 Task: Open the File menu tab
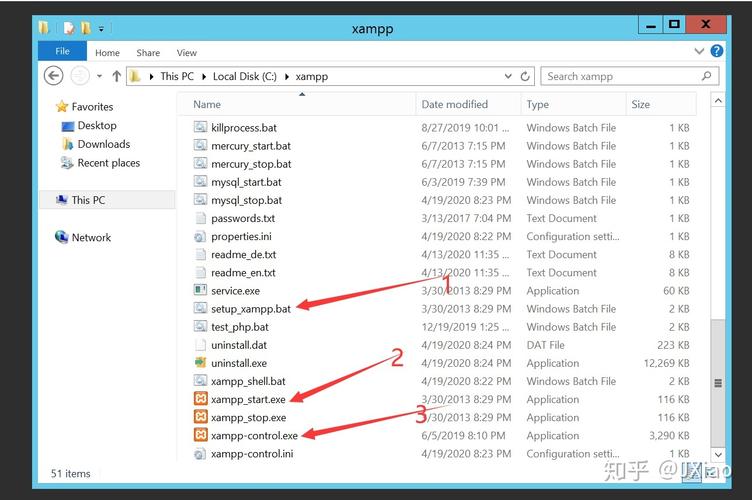pos(62,51)
